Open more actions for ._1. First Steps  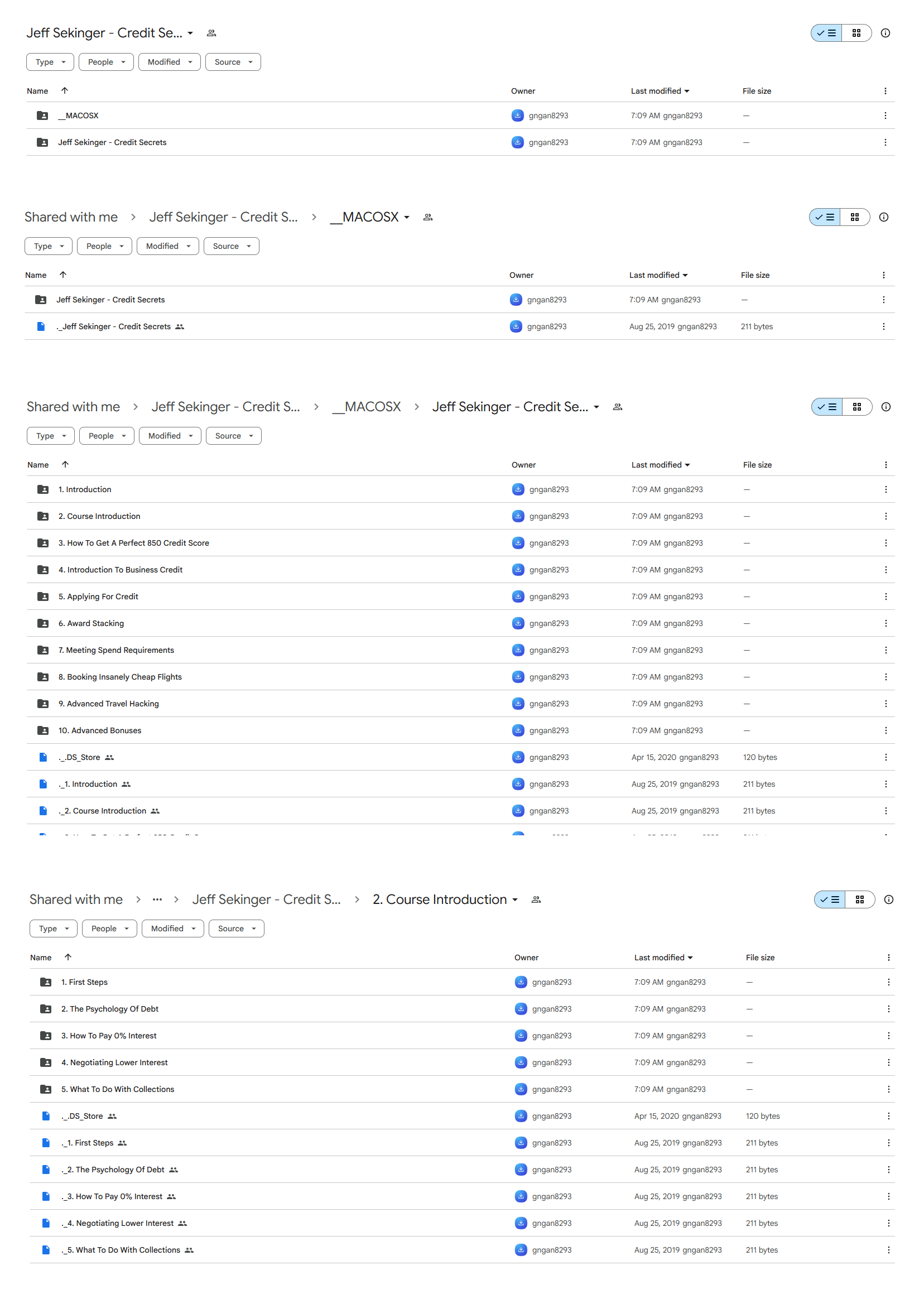888,1143
